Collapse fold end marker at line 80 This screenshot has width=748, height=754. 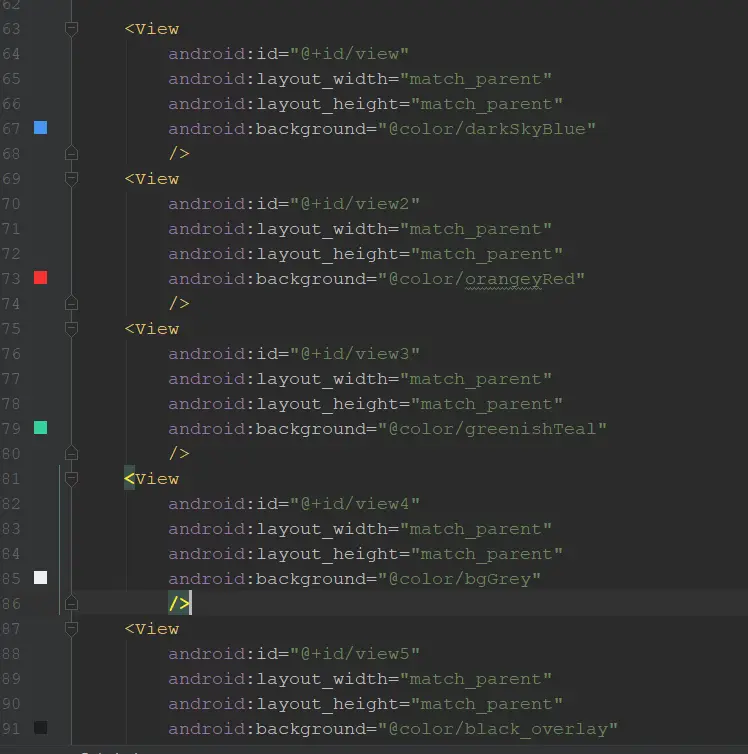pos(71,453)
